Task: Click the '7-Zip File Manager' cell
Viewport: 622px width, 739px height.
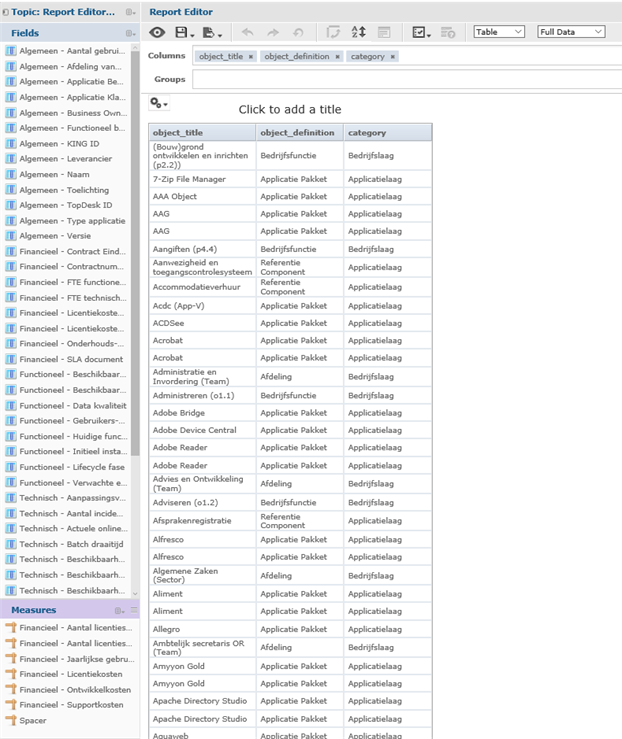Action: (202, 179)
